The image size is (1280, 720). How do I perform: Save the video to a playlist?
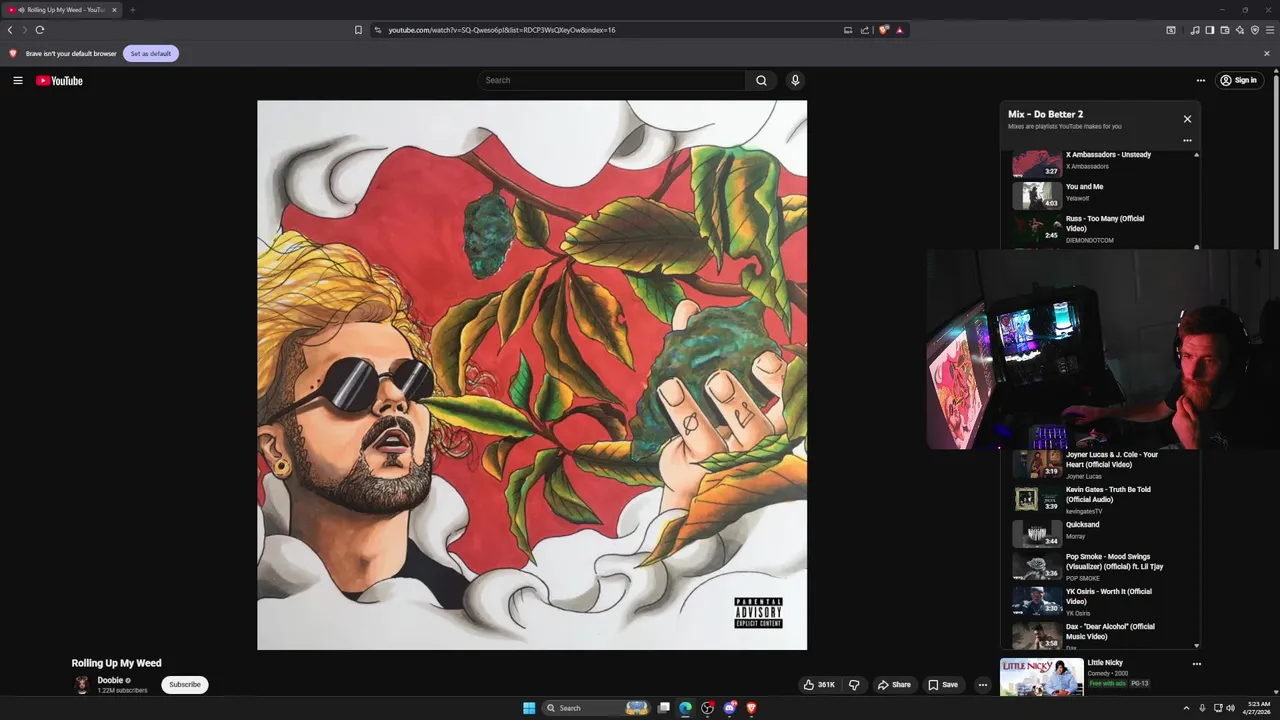[943, 685]
